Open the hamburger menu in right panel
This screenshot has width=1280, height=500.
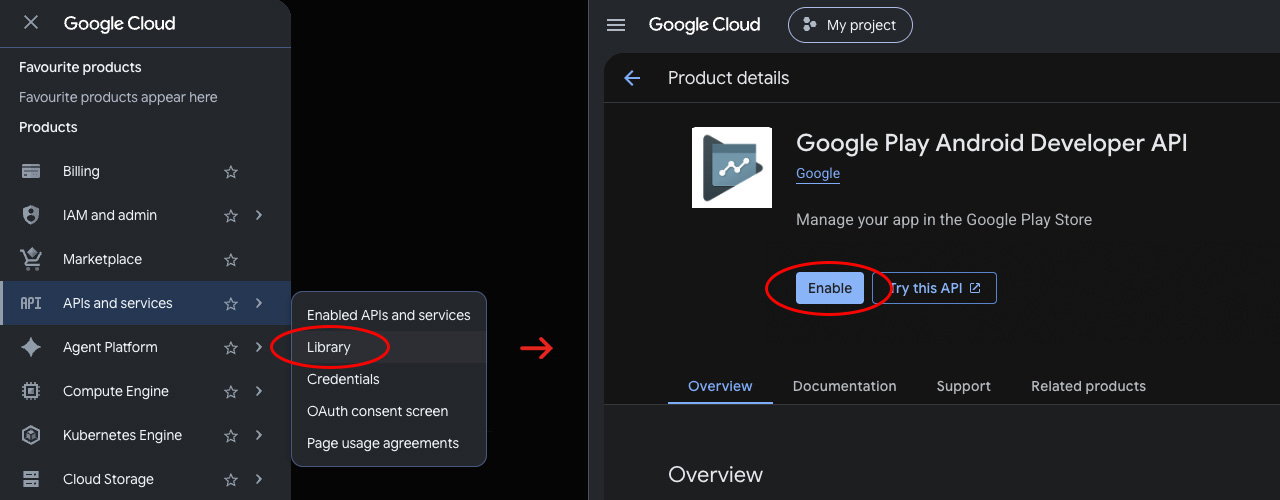pyautogui.click(x=616, y=25)
